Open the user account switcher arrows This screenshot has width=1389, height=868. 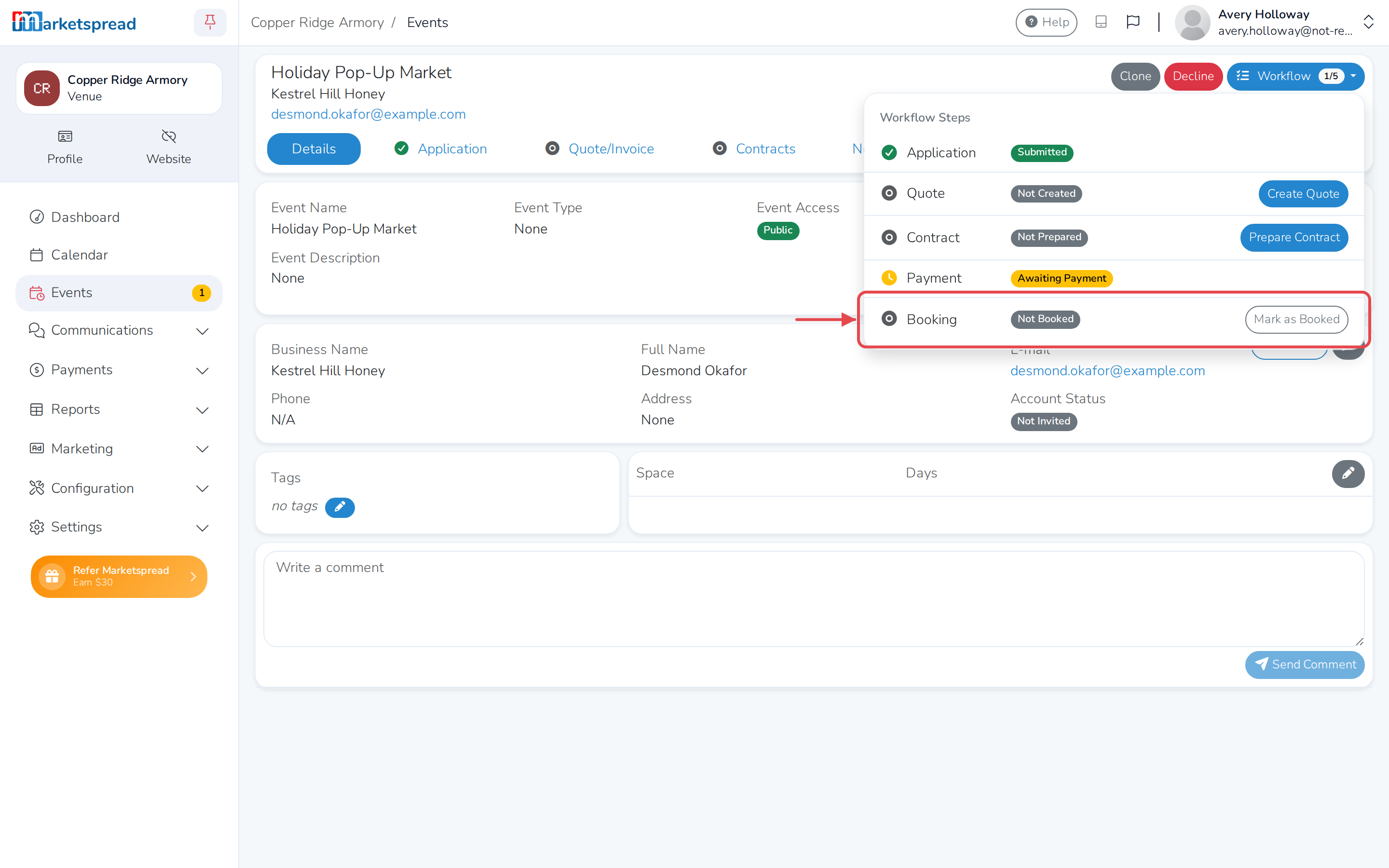coord(1368,22)
